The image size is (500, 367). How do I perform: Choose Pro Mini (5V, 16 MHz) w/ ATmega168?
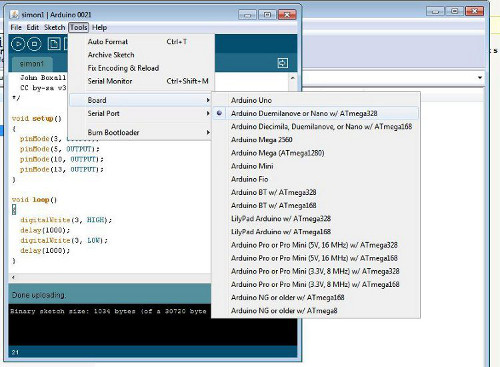tap(316, 258)
